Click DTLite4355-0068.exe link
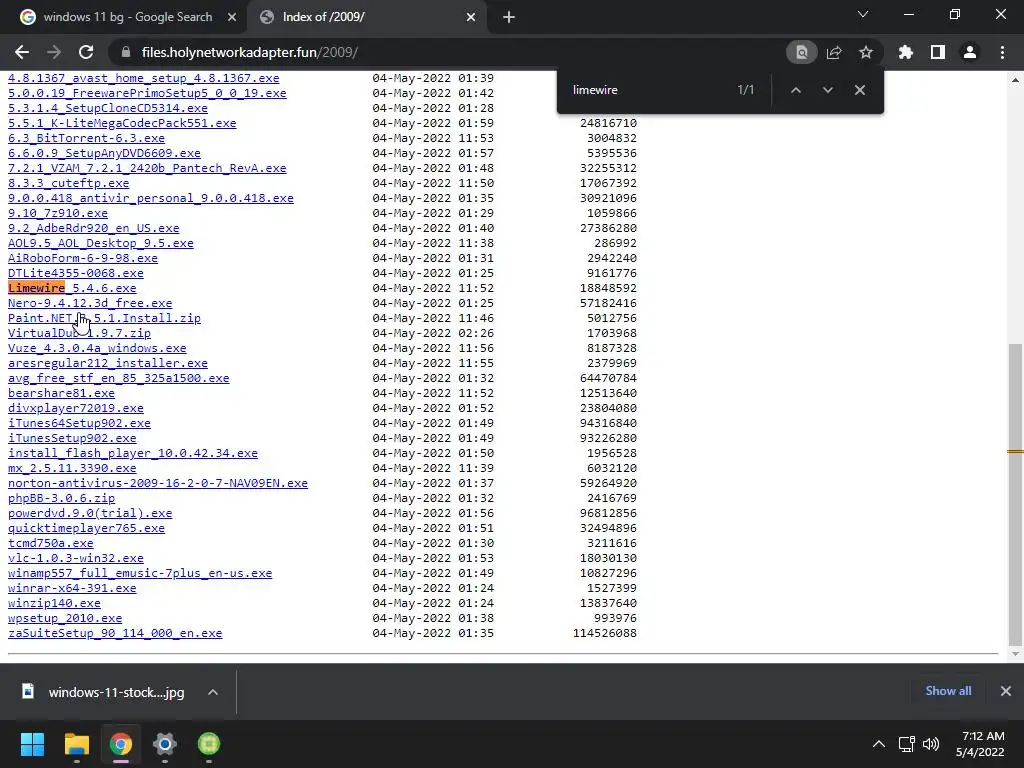Image resolution: width=1024 pixels, height=768 pixels. click(76, 273)
